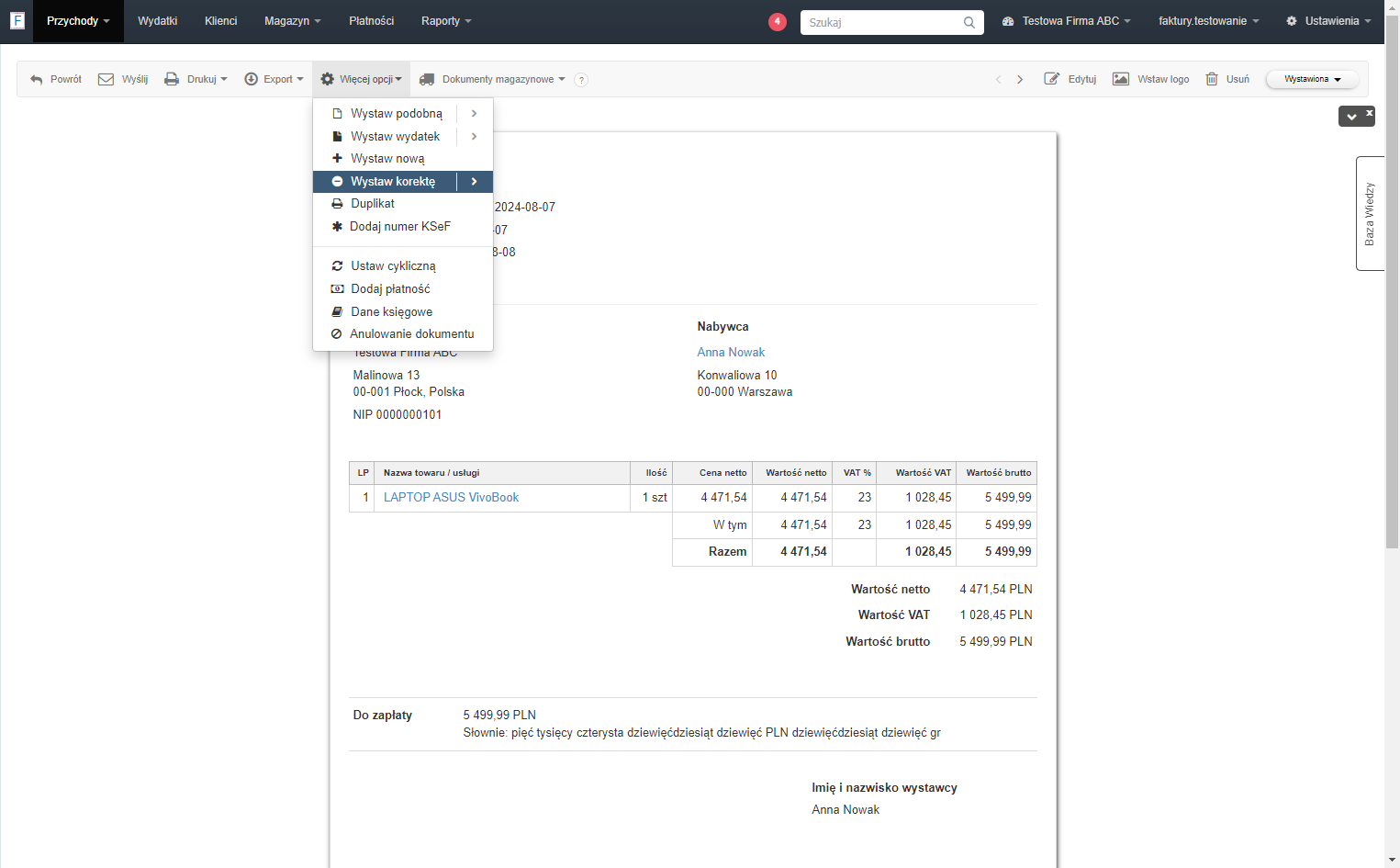Viewport: 1400px width, 868px height.
Task: Expand the Wystaw podobną submenu arrow
Action: click(x=475, y=113)
